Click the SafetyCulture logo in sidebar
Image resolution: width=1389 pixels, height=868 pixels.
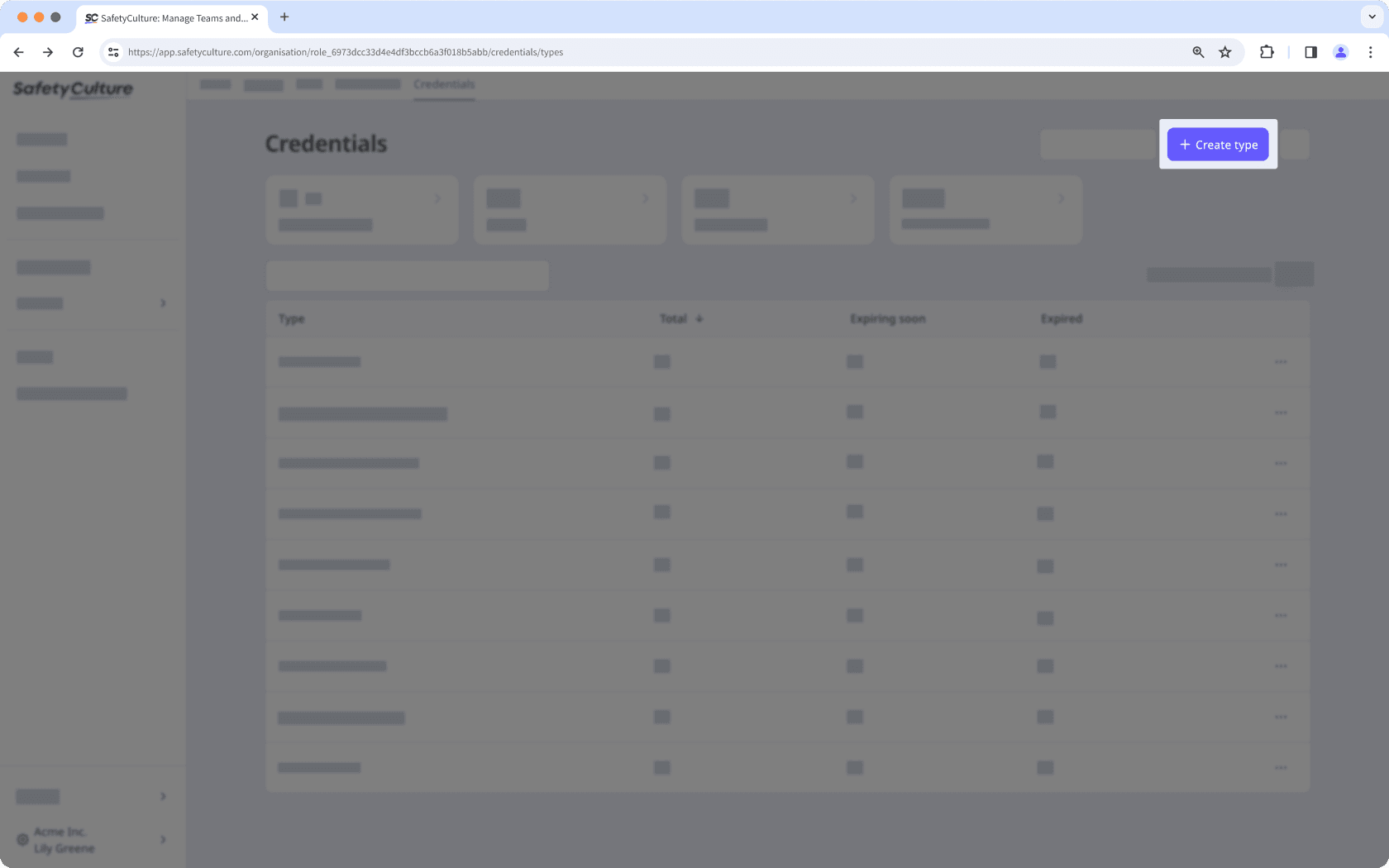[71, 89]
